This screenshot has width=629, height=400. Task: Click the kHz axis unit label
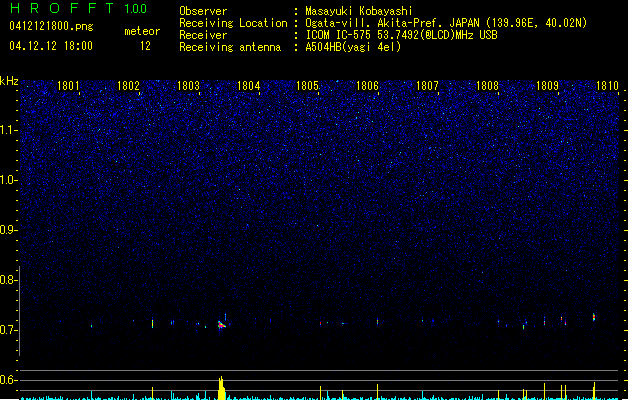9,81
